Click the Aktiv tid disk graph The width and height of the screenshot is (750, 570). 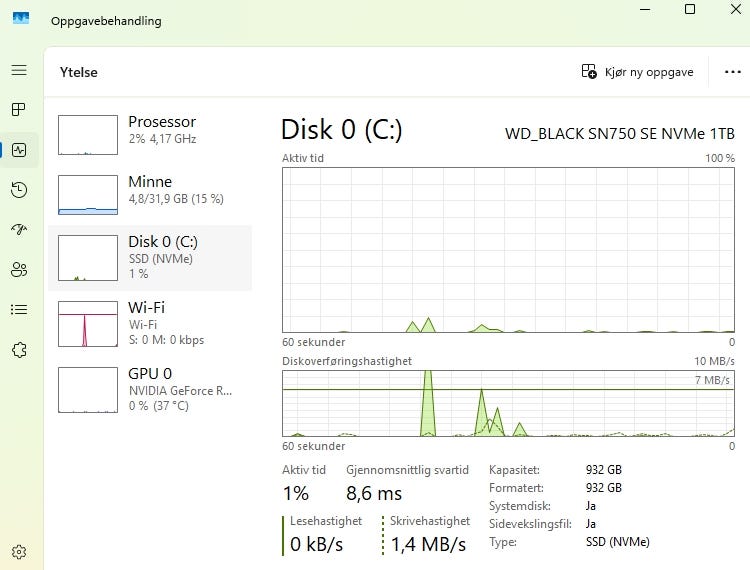(x=508, y=250)
